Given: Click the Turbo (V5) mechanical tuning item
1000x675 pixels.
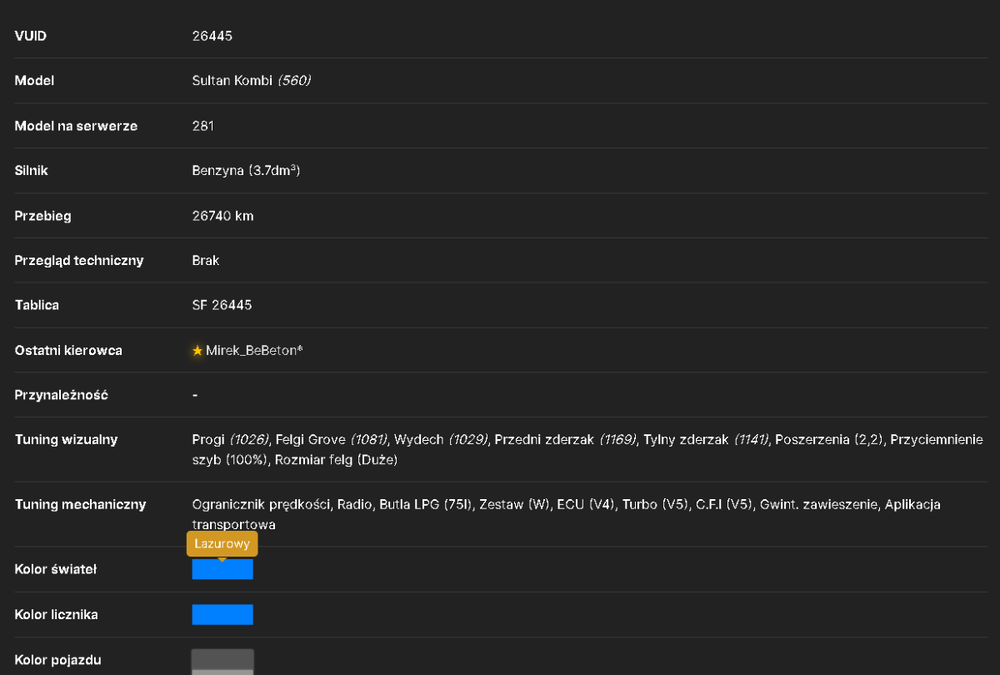Looking at the screenshot, I should pyautogui.click(x=655, y=505).
